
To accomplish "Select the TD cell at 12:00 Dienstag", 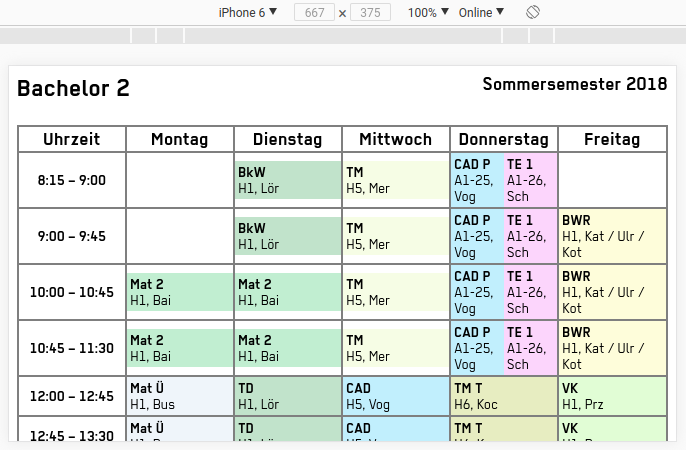I will 287,395.
